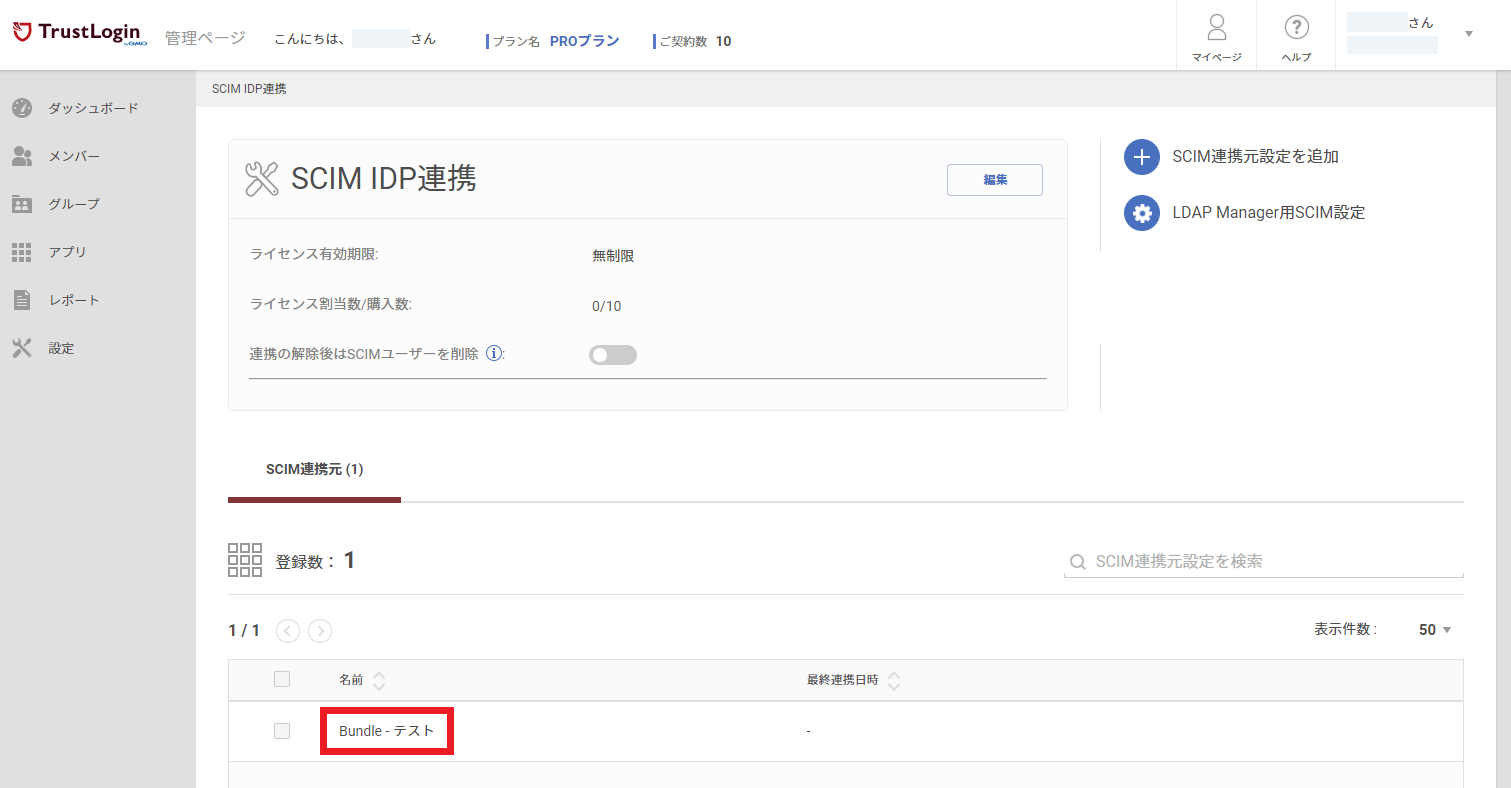Click the ご契約数 10 text
The height and width of the screenshot is (788, 1511).
(695, 41)
